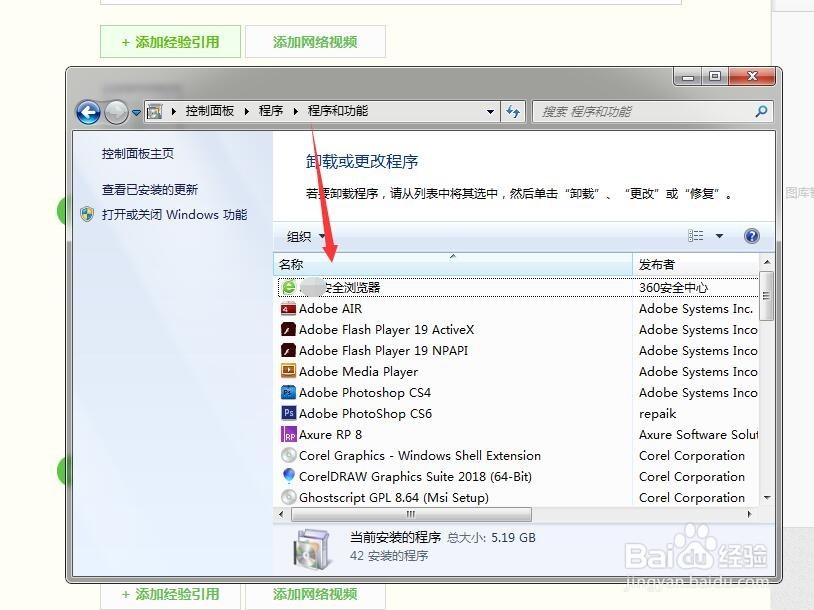Select Ghostscript GPL 8.64 (Msi Setup)

point(394,498)
